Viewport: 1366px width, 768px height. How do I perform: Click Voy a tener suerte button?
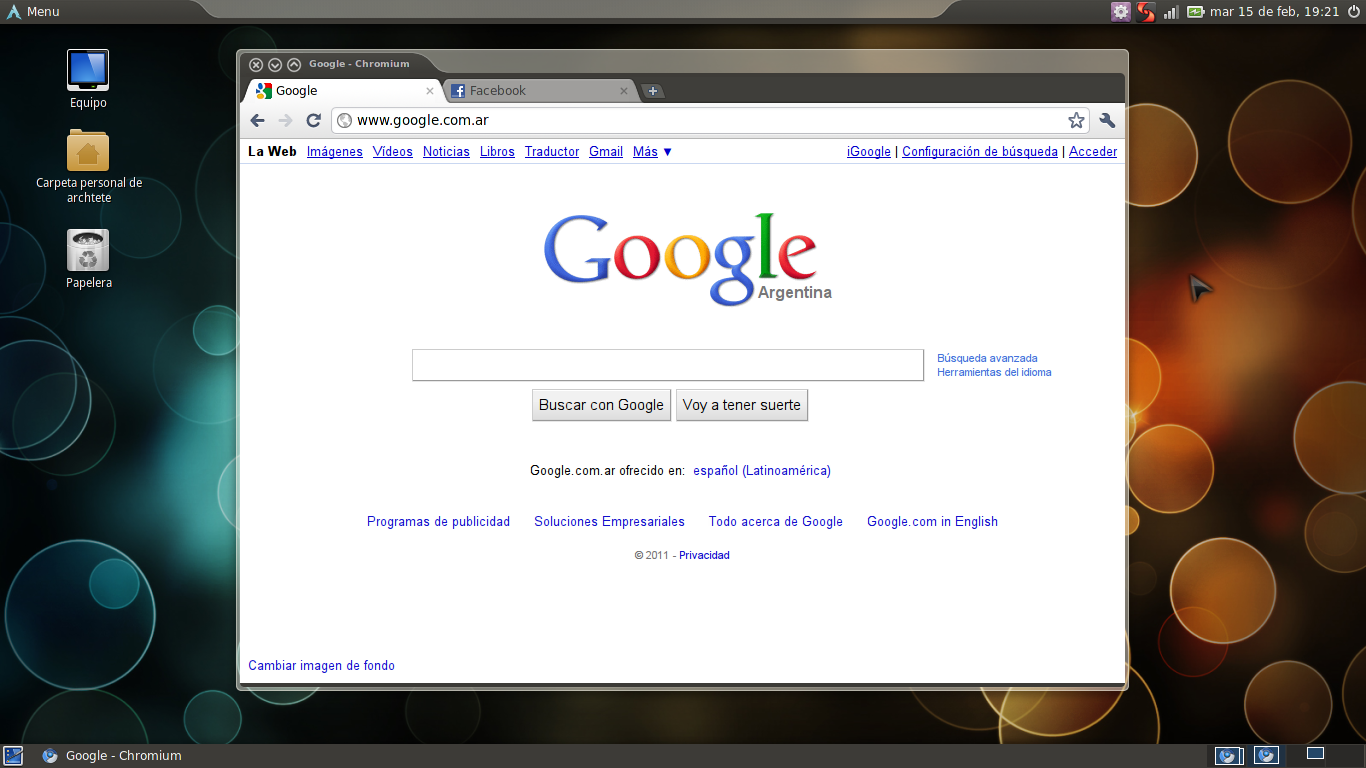tap(742, 405)
